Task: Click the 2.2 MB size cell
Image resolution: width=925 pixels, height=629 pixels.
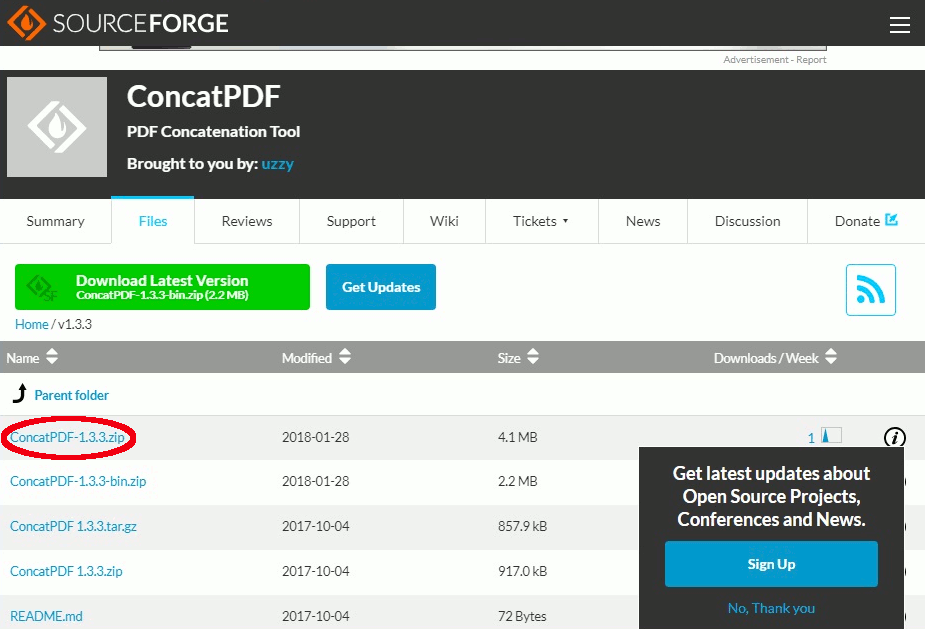Action: click(x=517, y=481)
